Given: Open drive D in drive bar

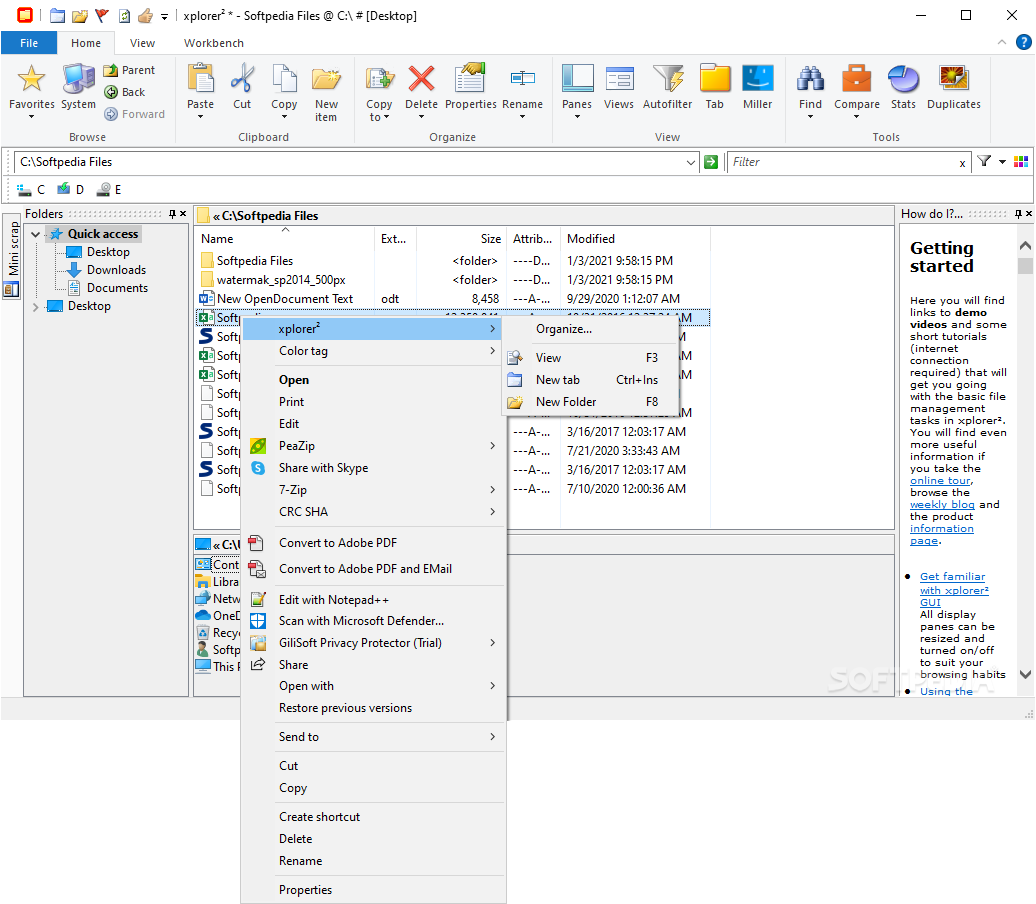Looking at the screenshot, I should [71, 190].
